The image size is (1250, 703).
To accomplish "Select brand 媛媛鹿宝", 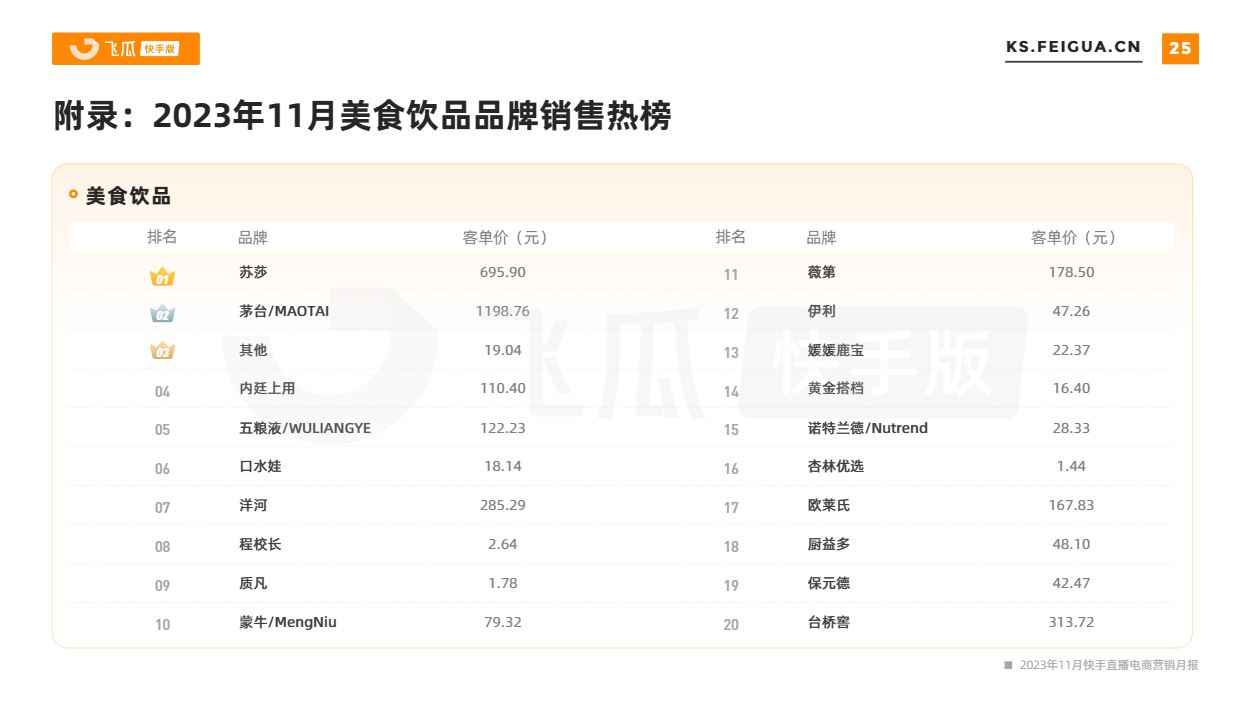I will (835, 350).
